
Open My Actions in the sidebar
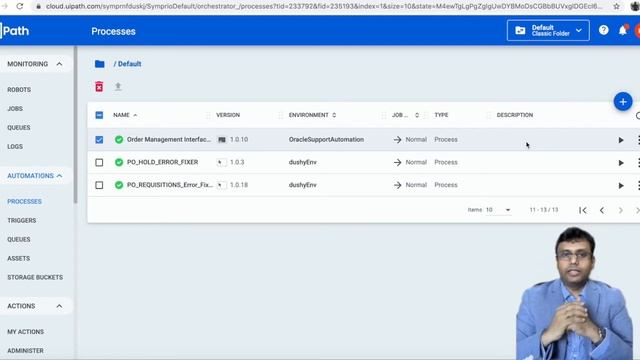tap(25, 332)
